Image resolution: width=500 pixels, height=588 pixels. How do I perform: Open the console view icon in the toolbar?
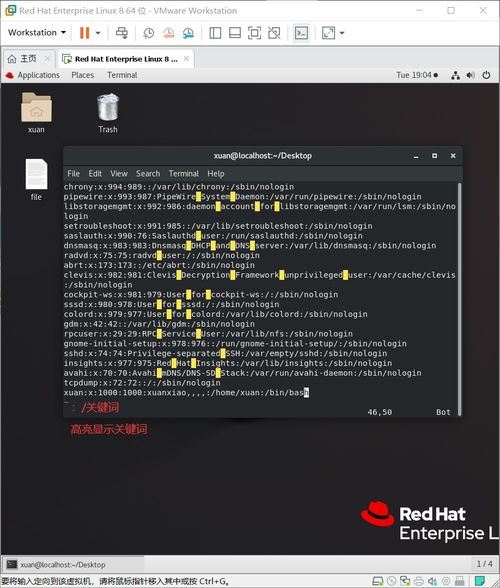pyautogui.click(x=302, y=33)
